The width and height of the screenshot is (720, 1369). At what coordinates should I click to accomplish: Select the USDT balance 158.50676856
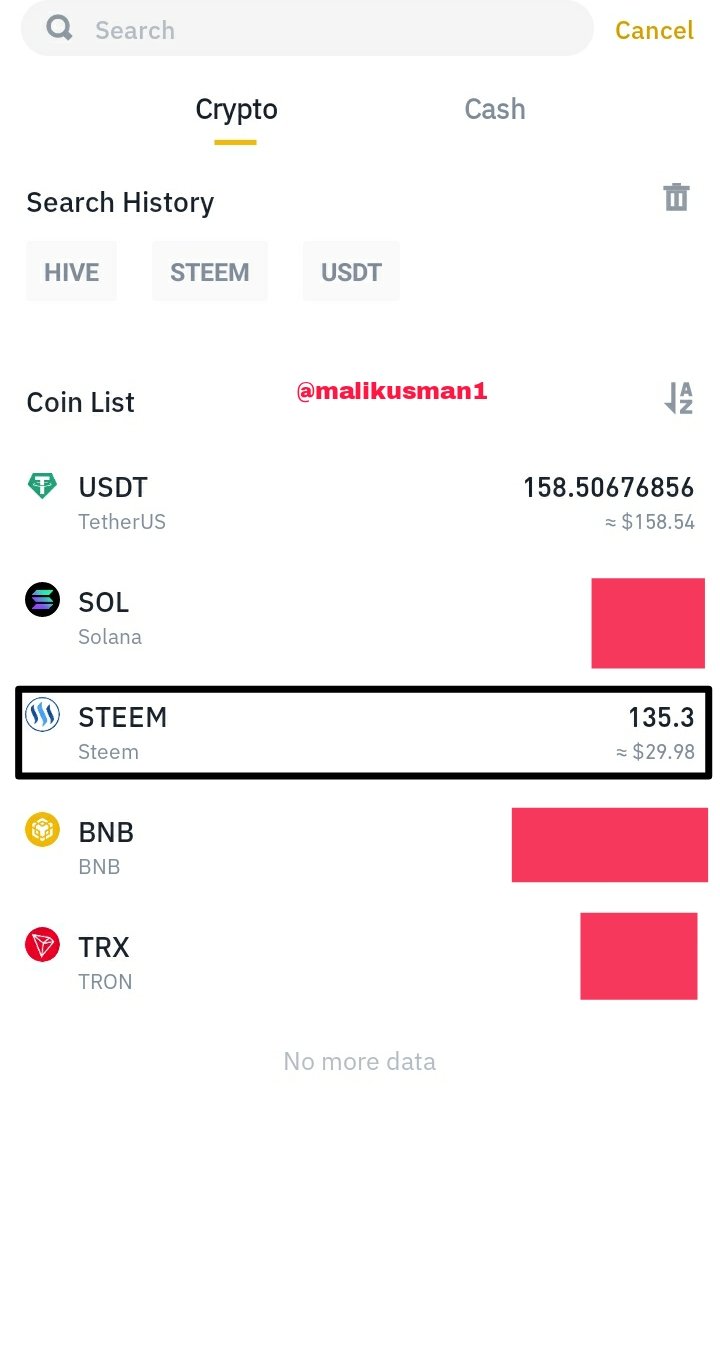coord(608,487)
